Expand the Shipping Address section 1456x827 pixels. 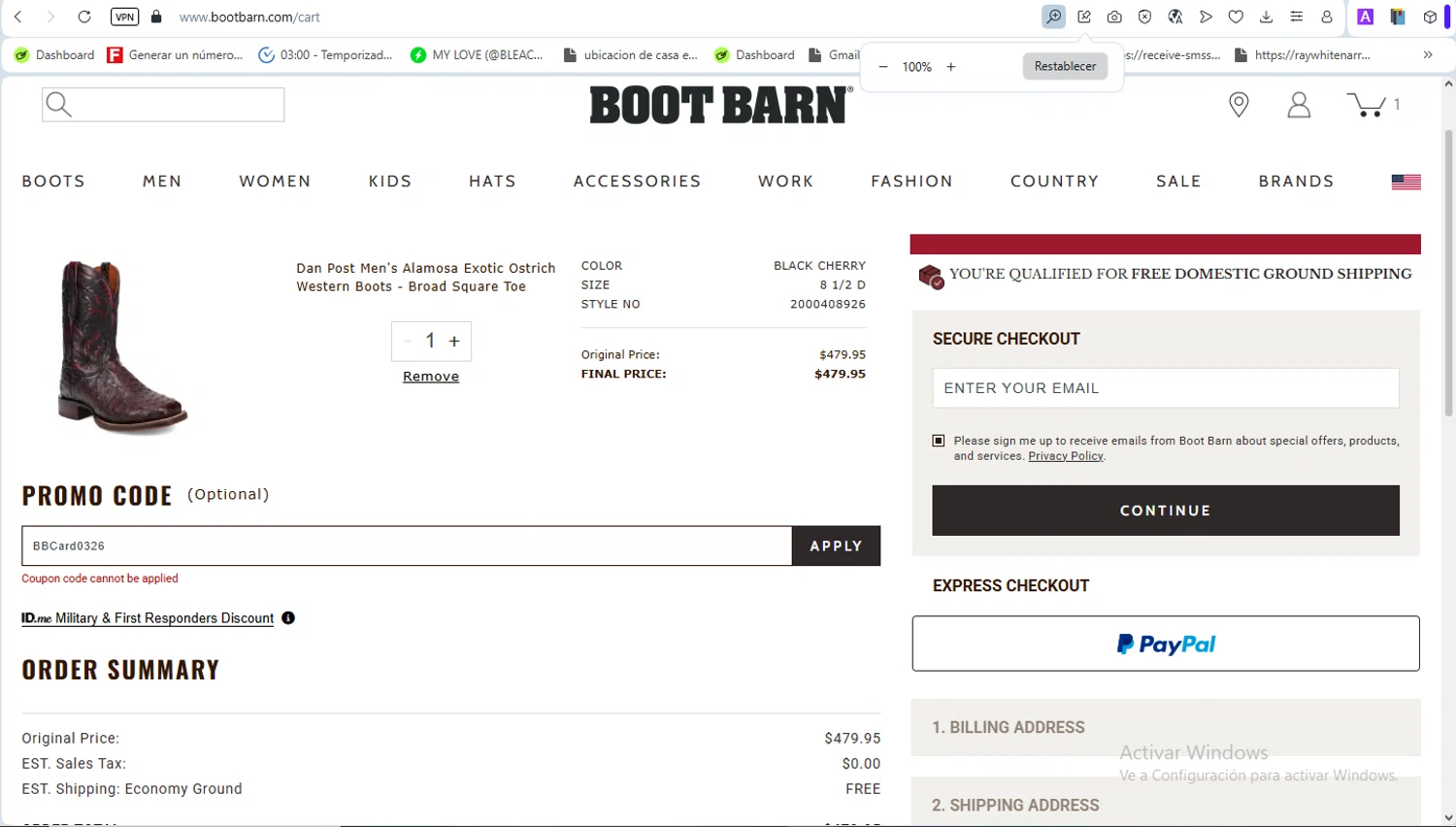1166,805
